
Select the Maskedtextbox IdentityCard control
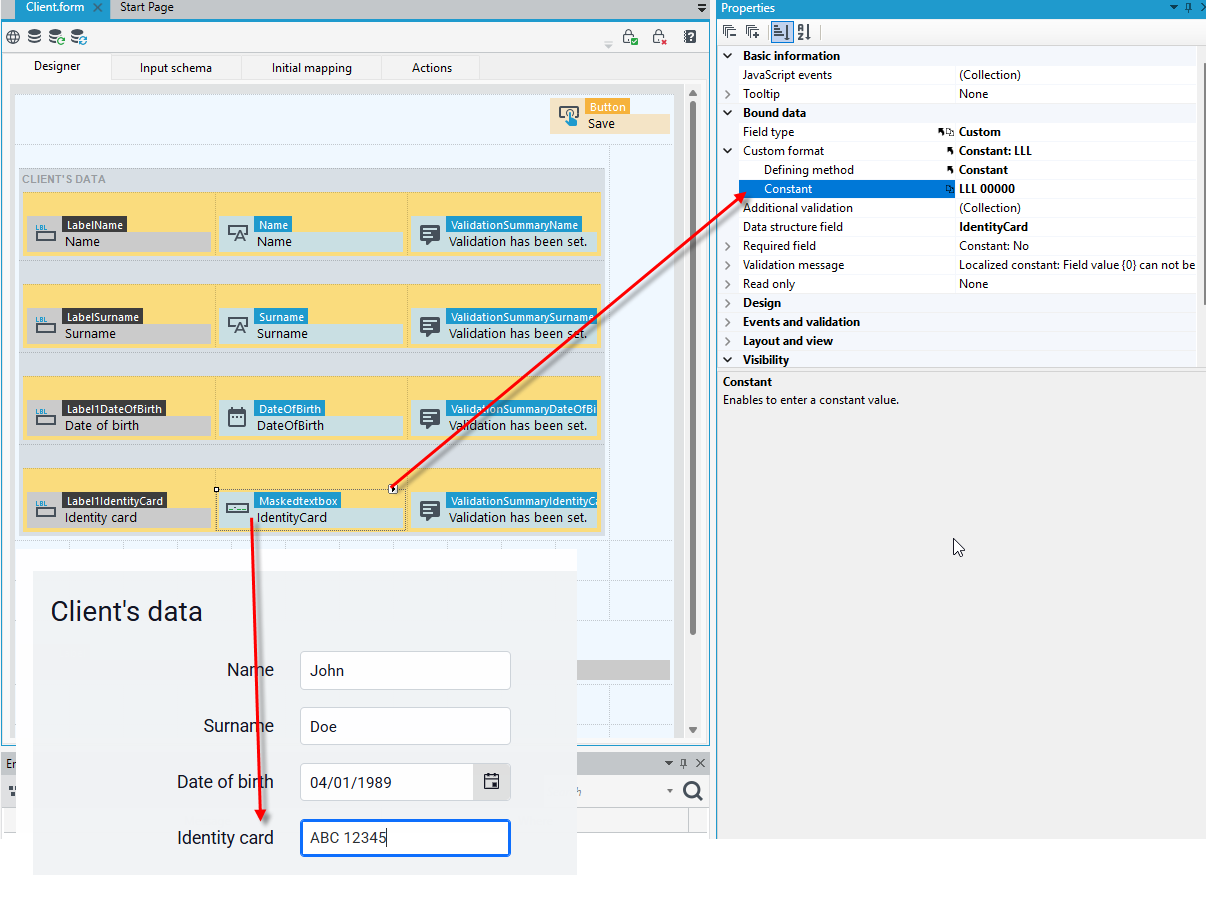[311, 509]
